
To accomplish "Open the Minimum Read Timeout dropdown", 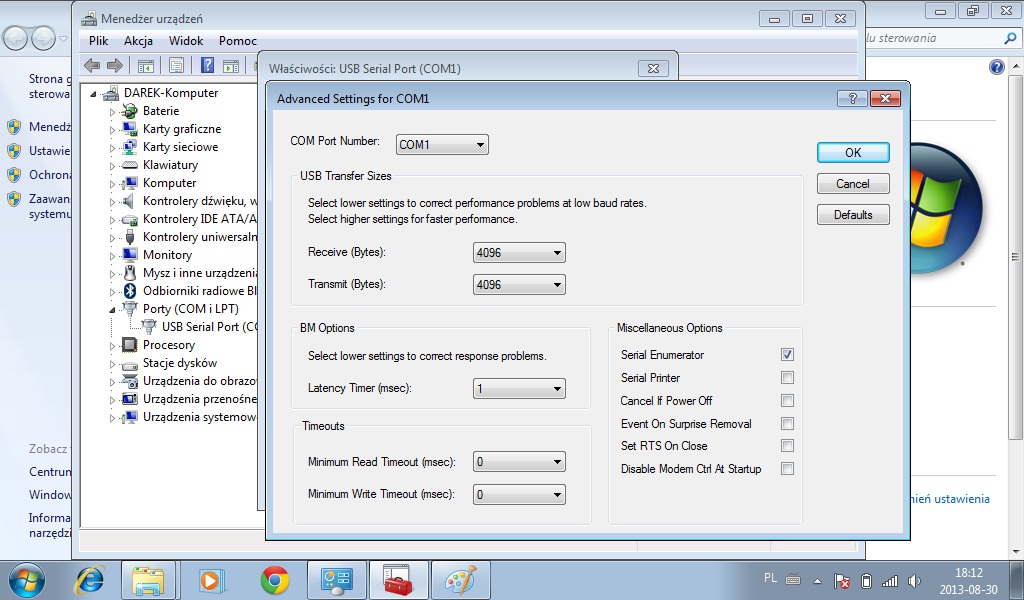I will click(519, 462).
